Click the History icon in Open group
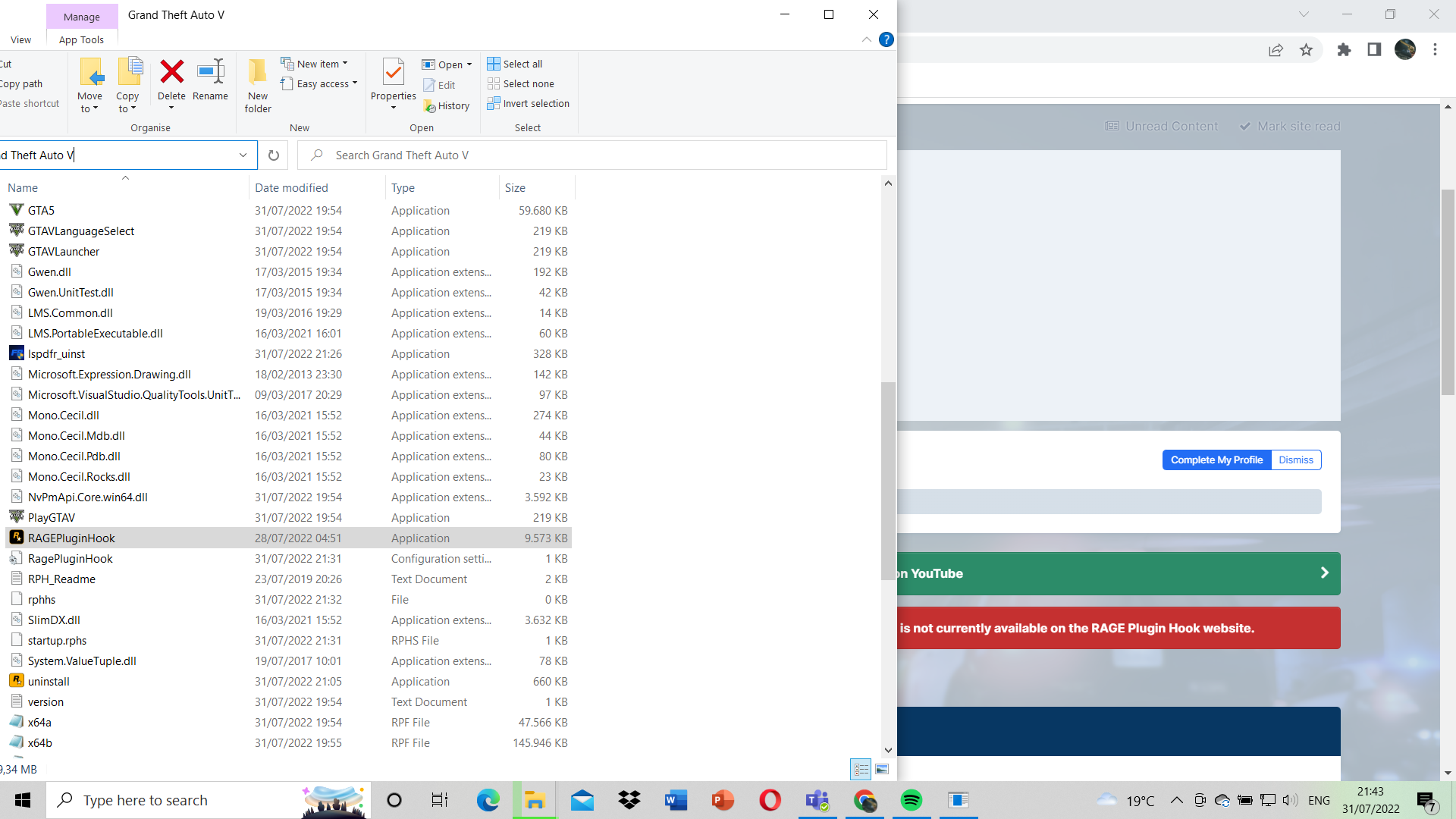This screenshot has width=1456, height=819. [447, 106]
